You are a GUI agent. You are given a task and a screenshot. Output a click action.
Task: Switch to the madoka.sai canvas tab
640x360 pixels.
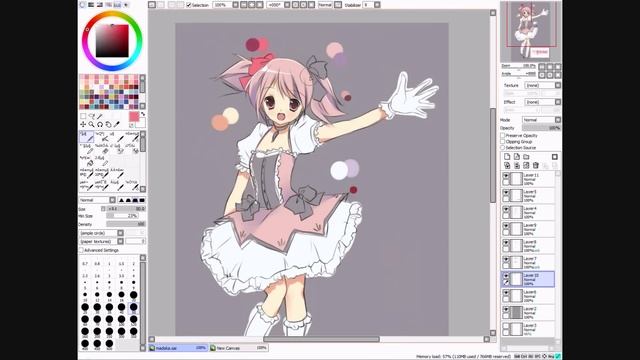pos(178,348)
